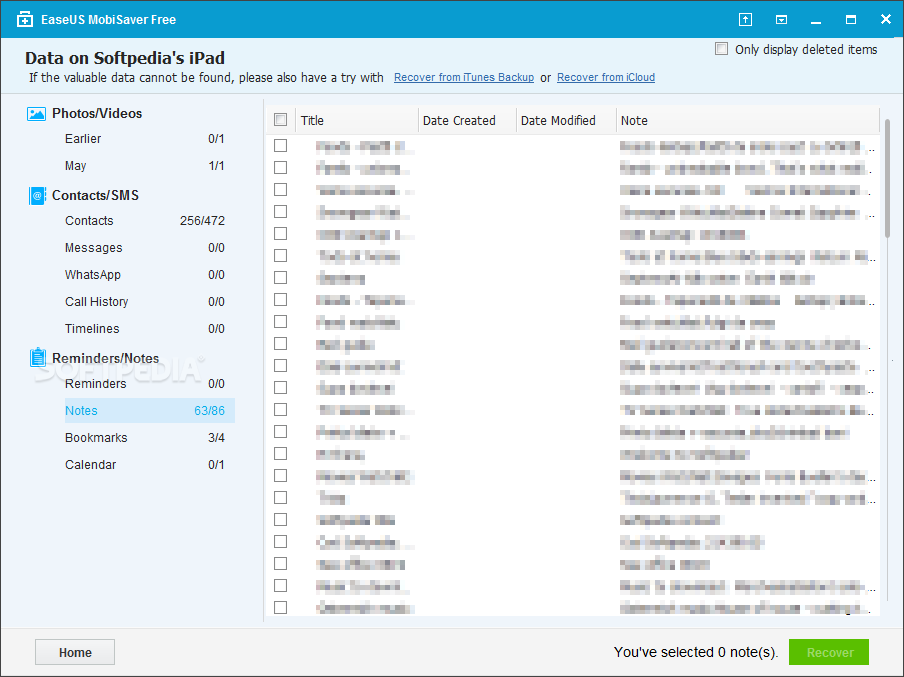Click the Contacts/SMS category icon
The image size is (904, 677).
37,195
